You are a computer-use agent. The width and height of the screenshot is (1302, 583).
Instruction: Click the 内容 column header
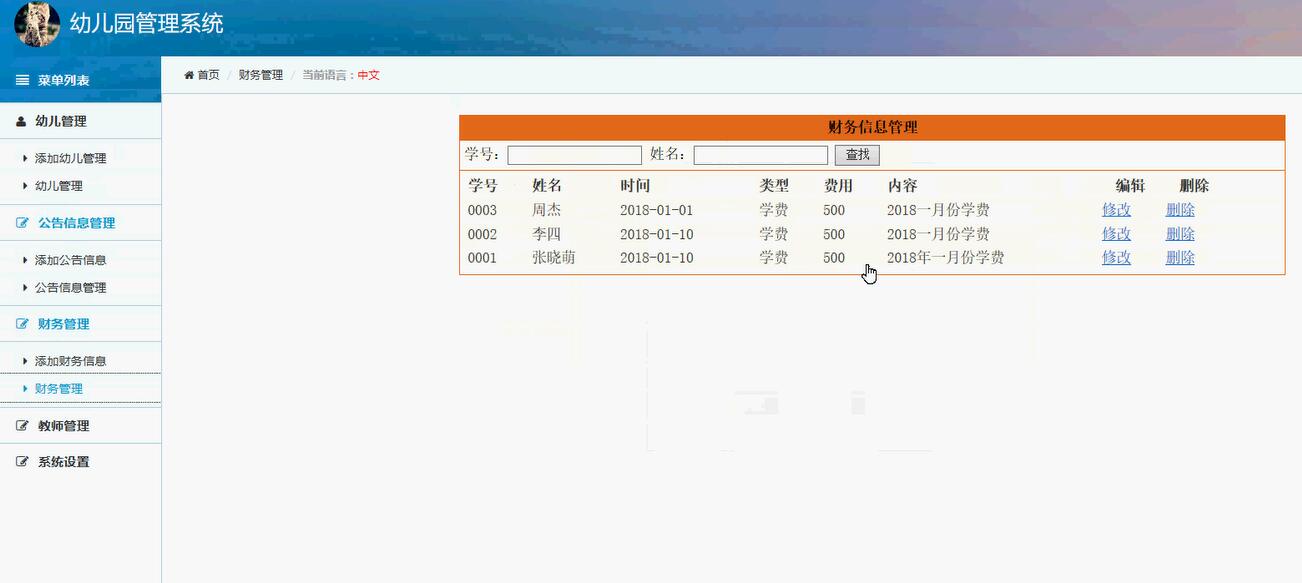tap(902, 186)
